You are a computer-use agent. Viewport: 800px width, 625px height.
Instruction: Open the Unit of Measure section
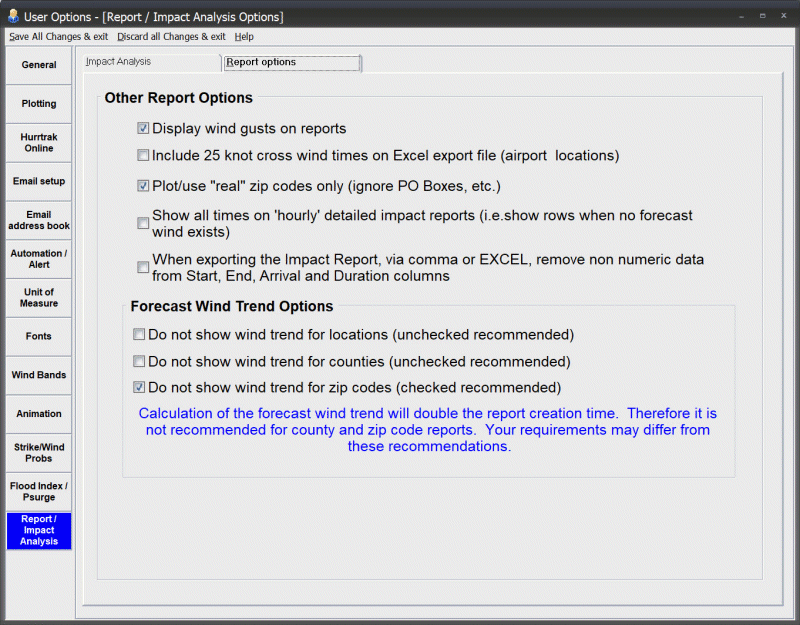(x=39, y=298)
